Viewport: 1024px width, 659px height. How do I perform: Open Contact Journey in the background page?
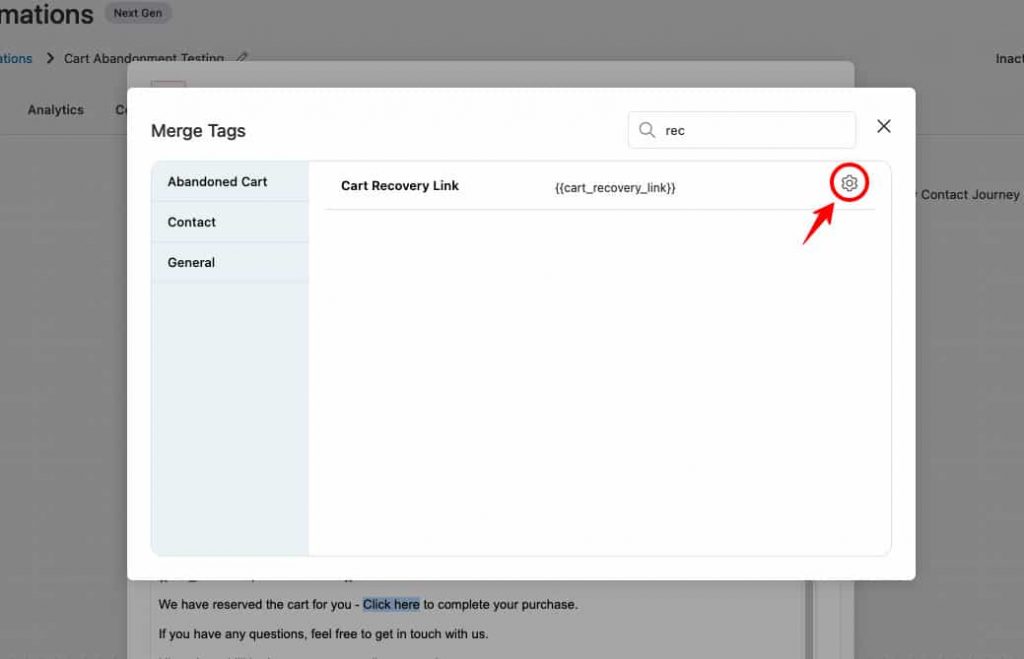tap(970, 195)
